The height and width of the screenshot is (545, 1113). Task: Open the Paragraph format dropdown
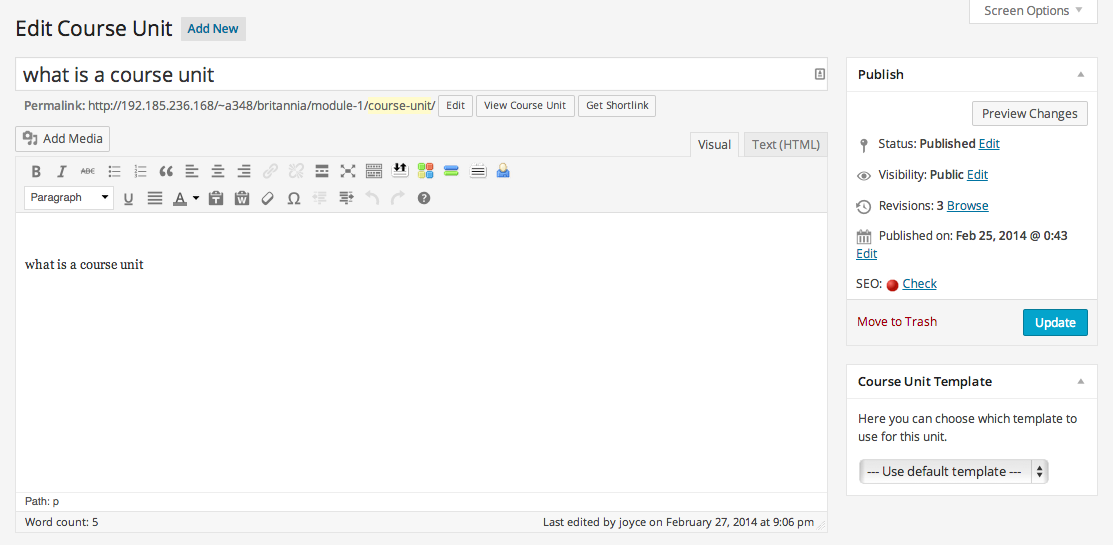69,198
